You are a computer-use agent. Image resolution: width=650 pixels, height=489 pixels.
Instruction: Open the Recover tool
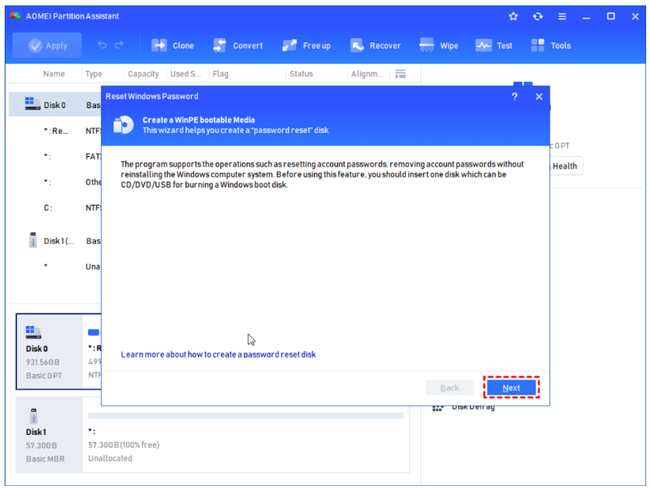(376, 45)
